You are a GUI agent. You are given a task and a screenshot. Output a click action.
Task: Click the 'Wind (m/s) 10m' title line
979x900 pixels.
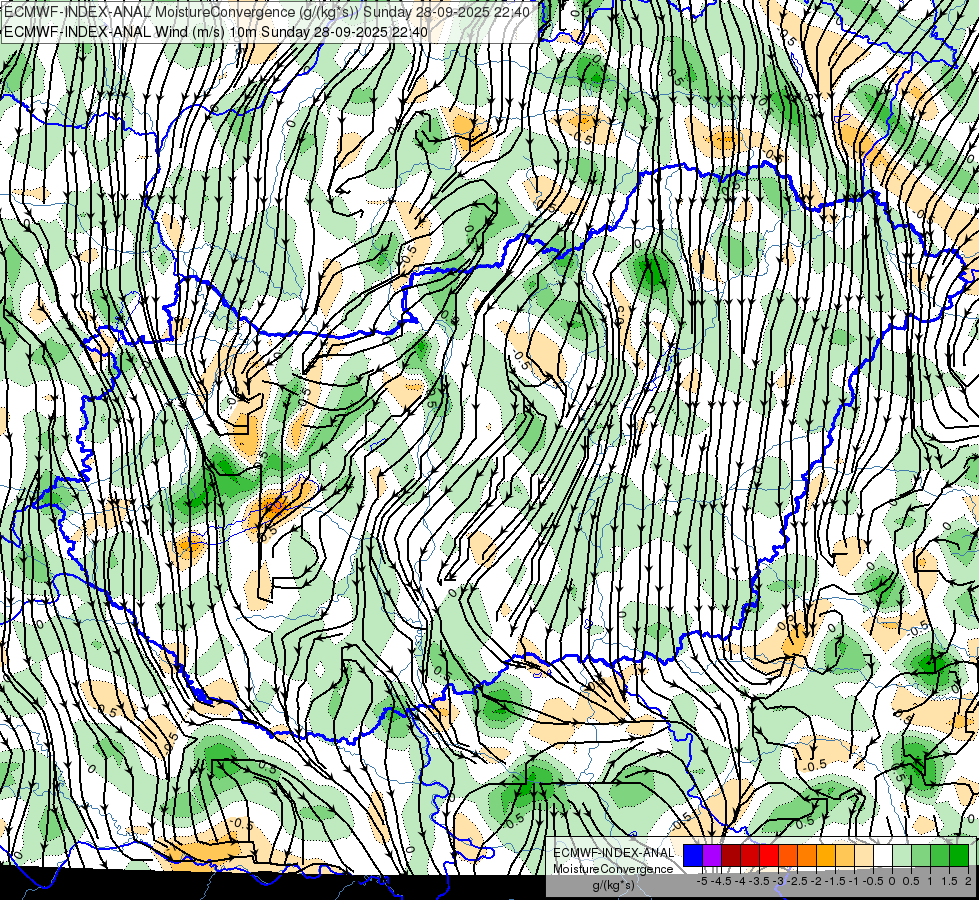[216, 31]
